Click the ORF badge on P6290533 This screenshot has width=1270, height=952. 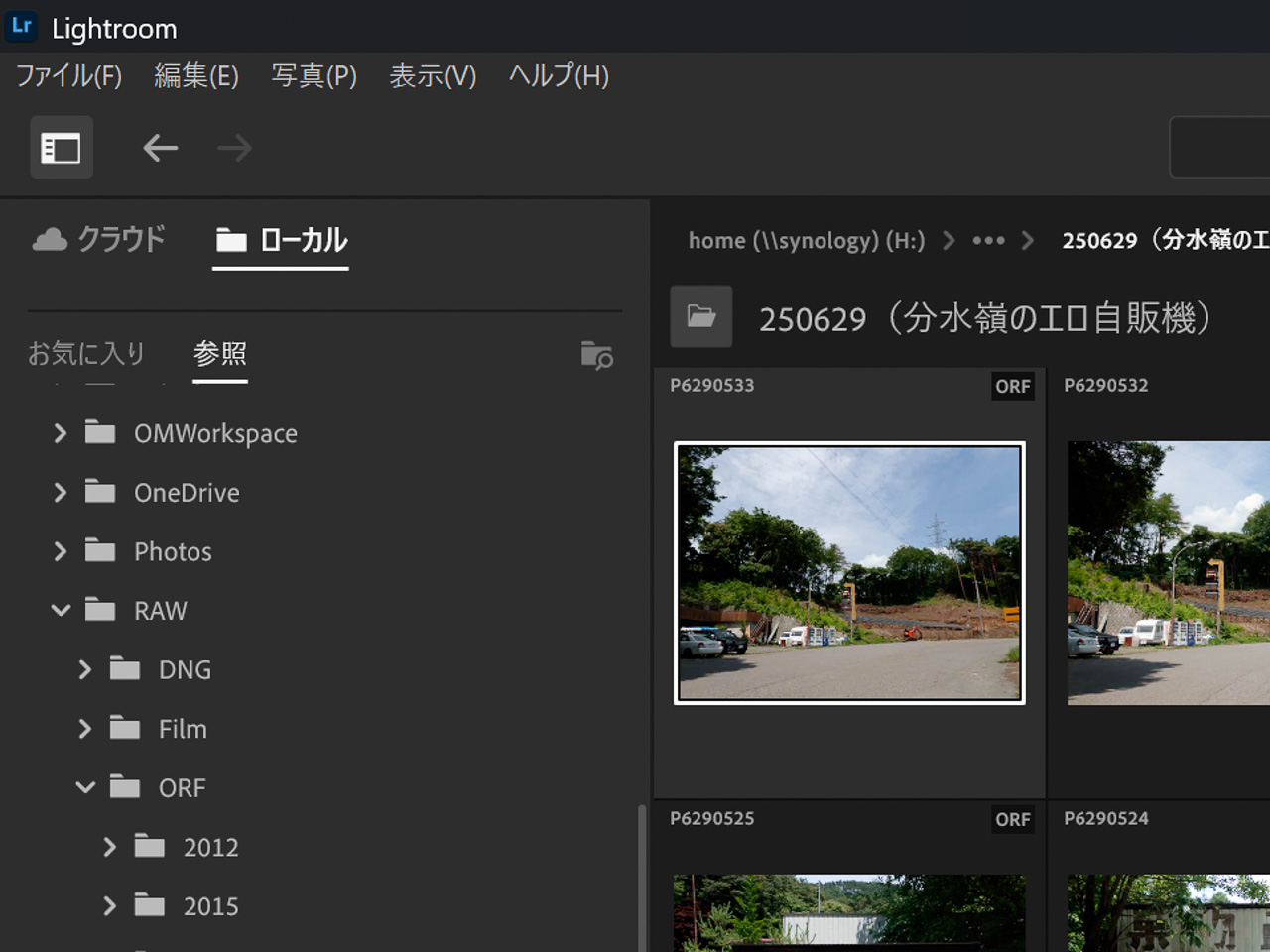pos(1013,386)
